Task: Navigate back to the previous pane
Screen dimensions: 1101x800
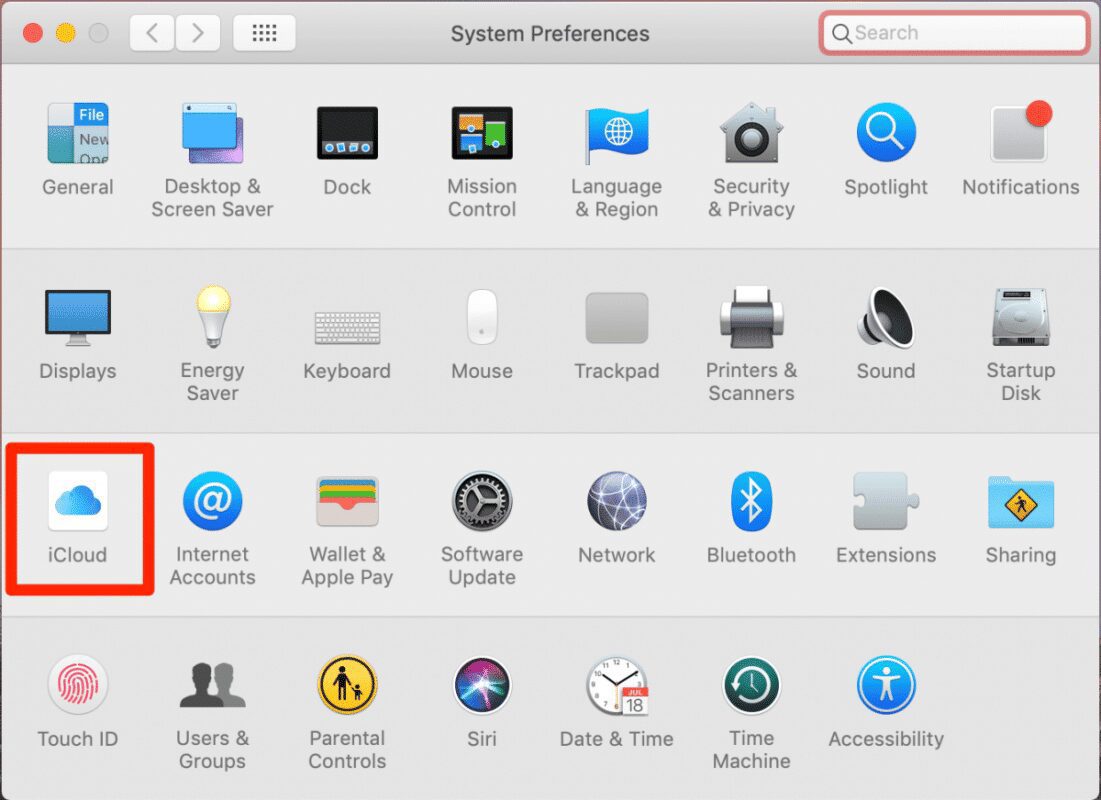Action: click(151, 32)
